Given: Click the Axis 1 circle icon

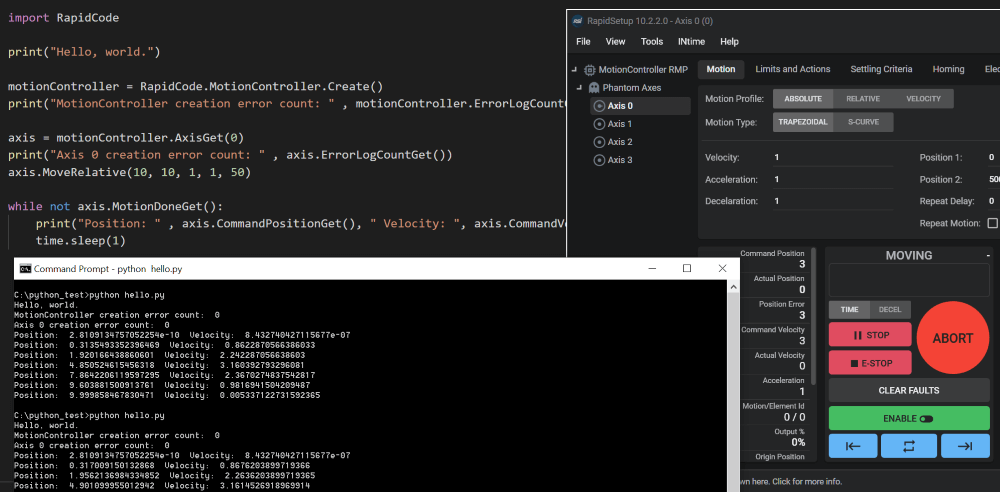Looking at the screenshot, I should click(x=599, y=124).
